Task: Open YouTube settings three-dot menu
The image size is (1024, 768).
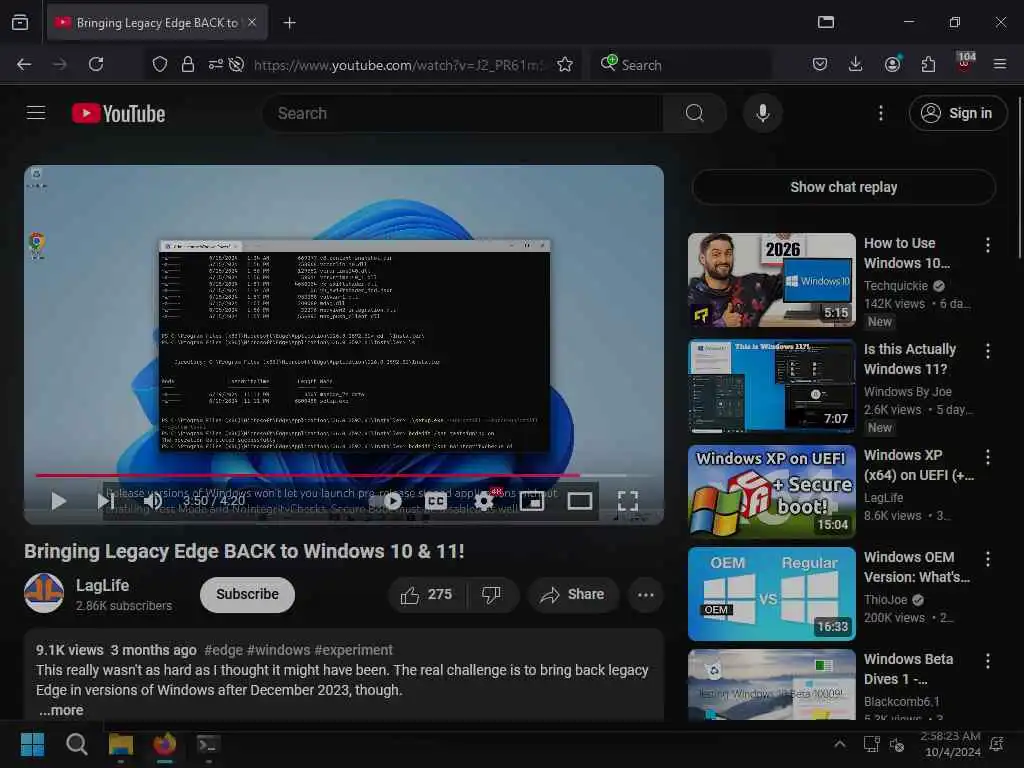Action: (x=880, y=113)
